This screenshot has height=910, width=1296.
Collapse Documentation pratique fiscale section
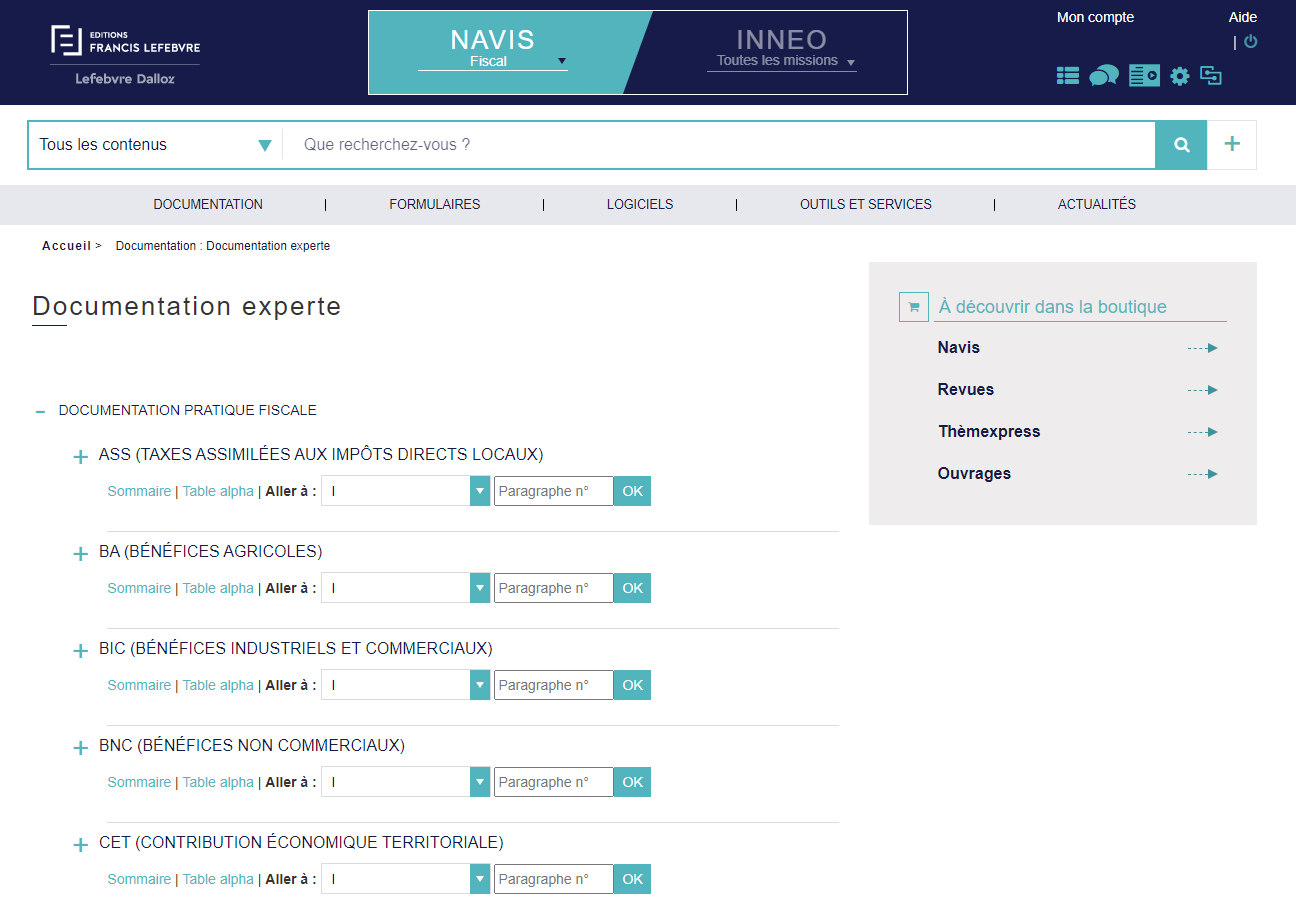coord(40,411)
